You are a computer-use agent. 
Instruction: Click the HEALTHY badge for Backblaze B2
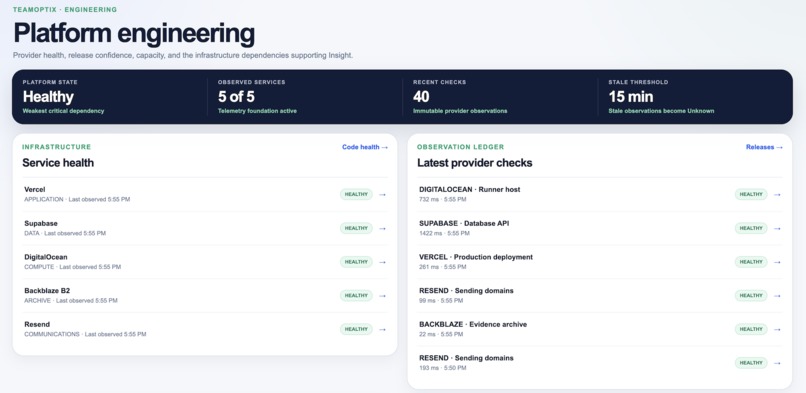tap(356, 295)
